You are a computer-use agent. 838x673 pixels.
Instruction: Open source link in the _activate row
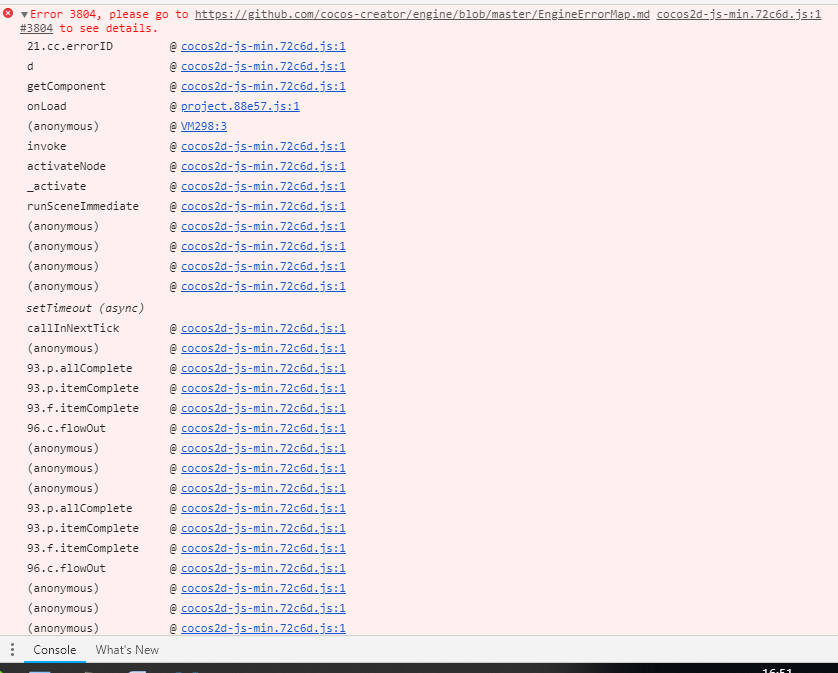coord(263,187)
